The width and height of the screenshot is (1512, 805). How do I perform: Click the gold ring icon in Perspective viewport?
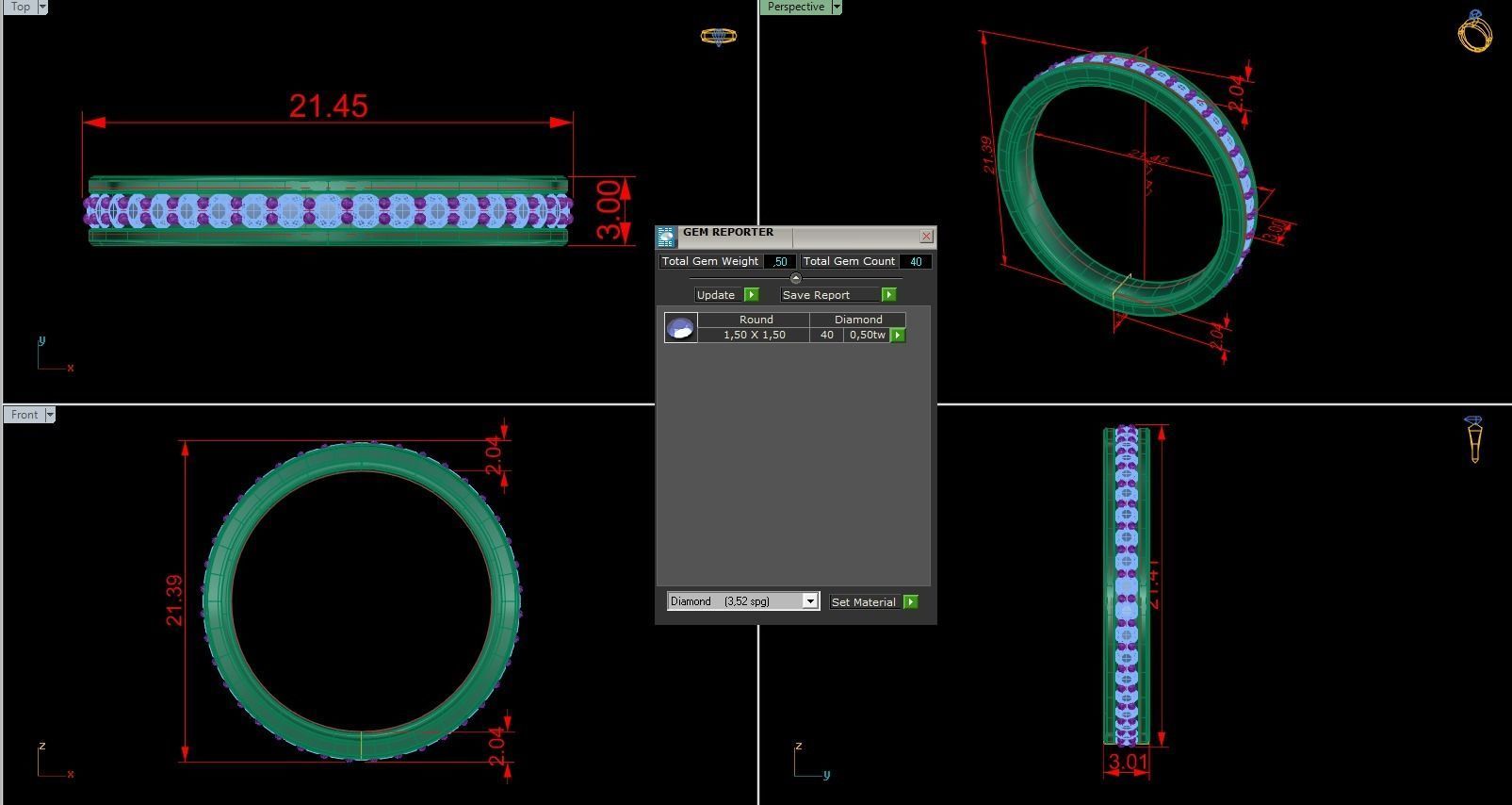tap(1474, 31)
